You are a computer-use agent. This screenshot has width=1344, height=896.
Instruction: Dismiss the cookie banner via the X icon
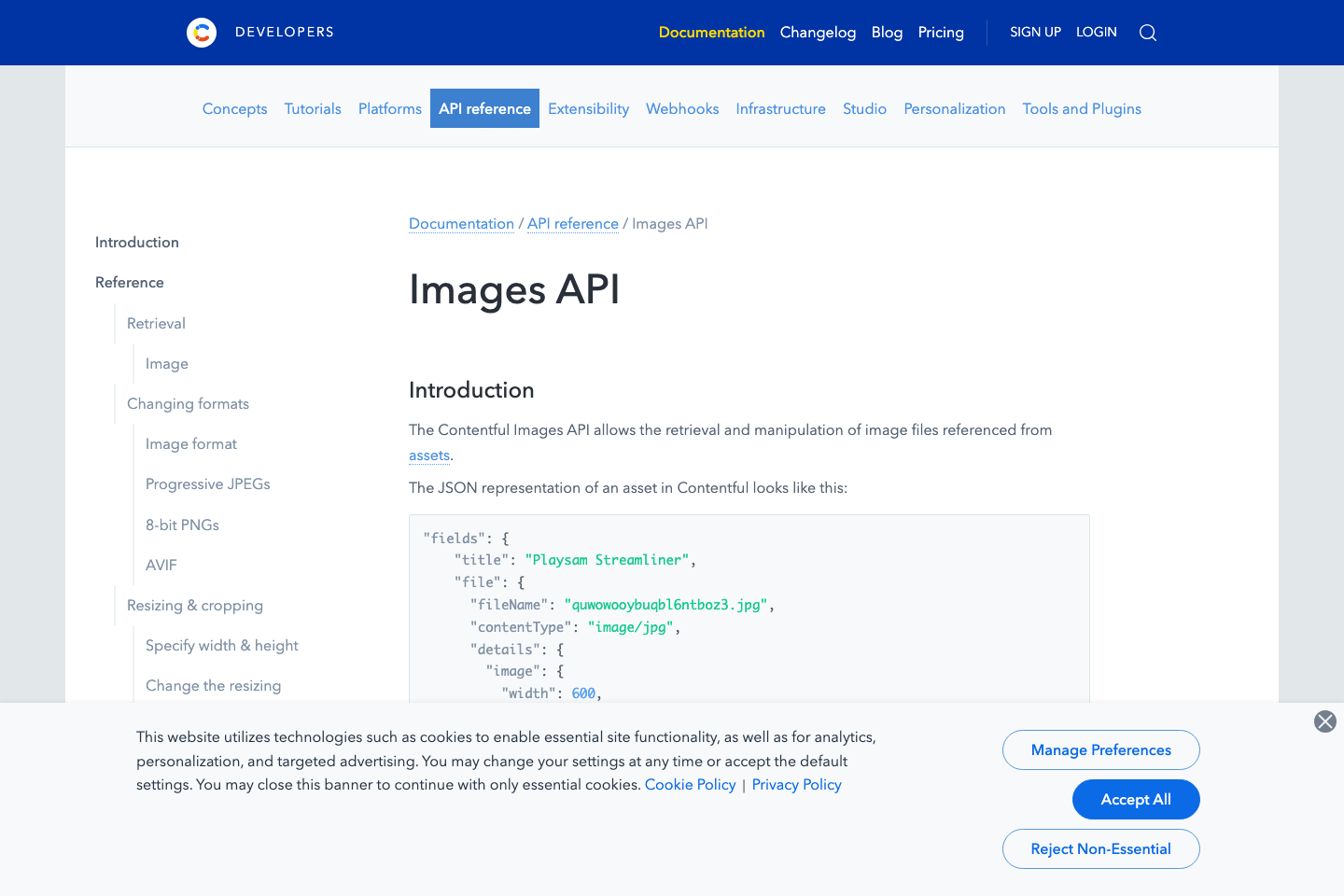click(1324, 721)
